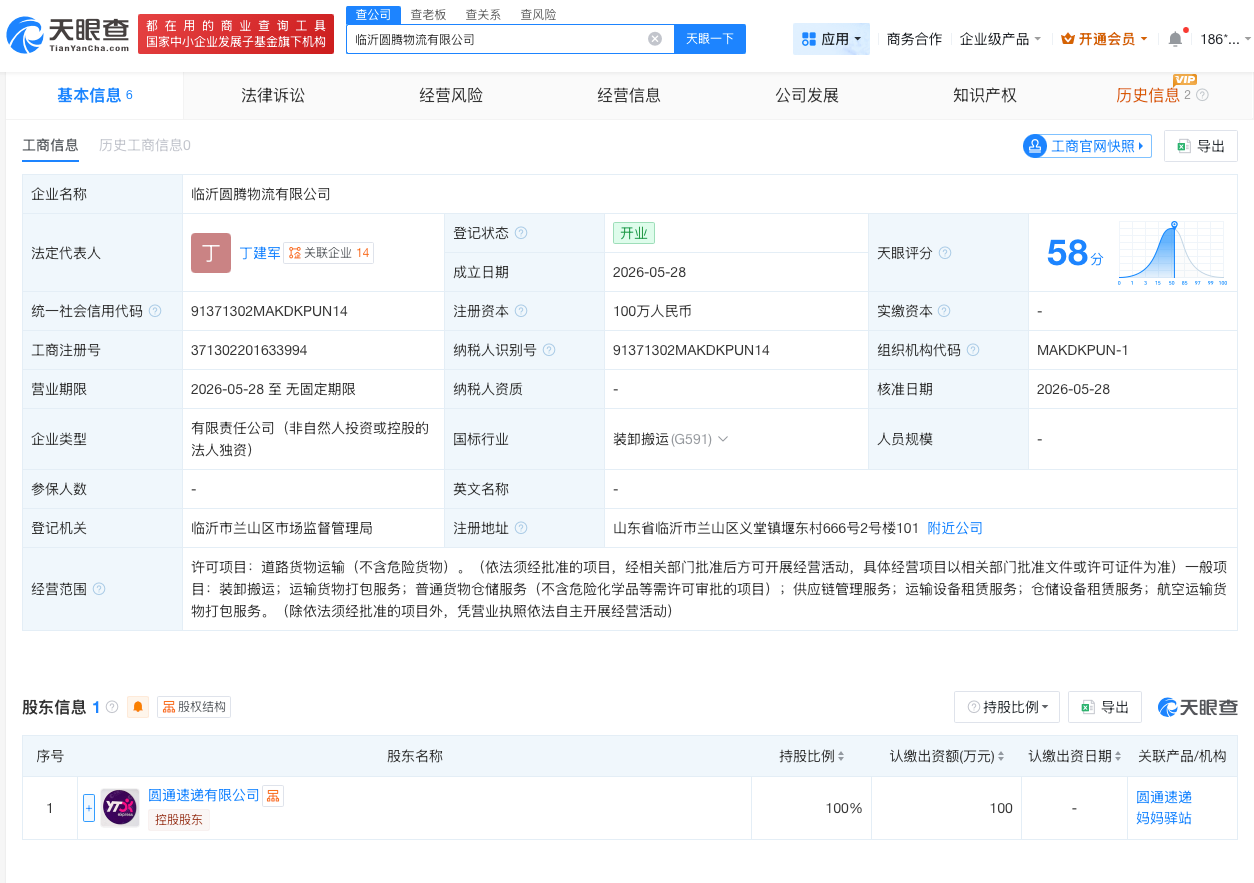Click the 开业 status label
The height and width of the screenshot is (883, 1254).
click(634, 233)
